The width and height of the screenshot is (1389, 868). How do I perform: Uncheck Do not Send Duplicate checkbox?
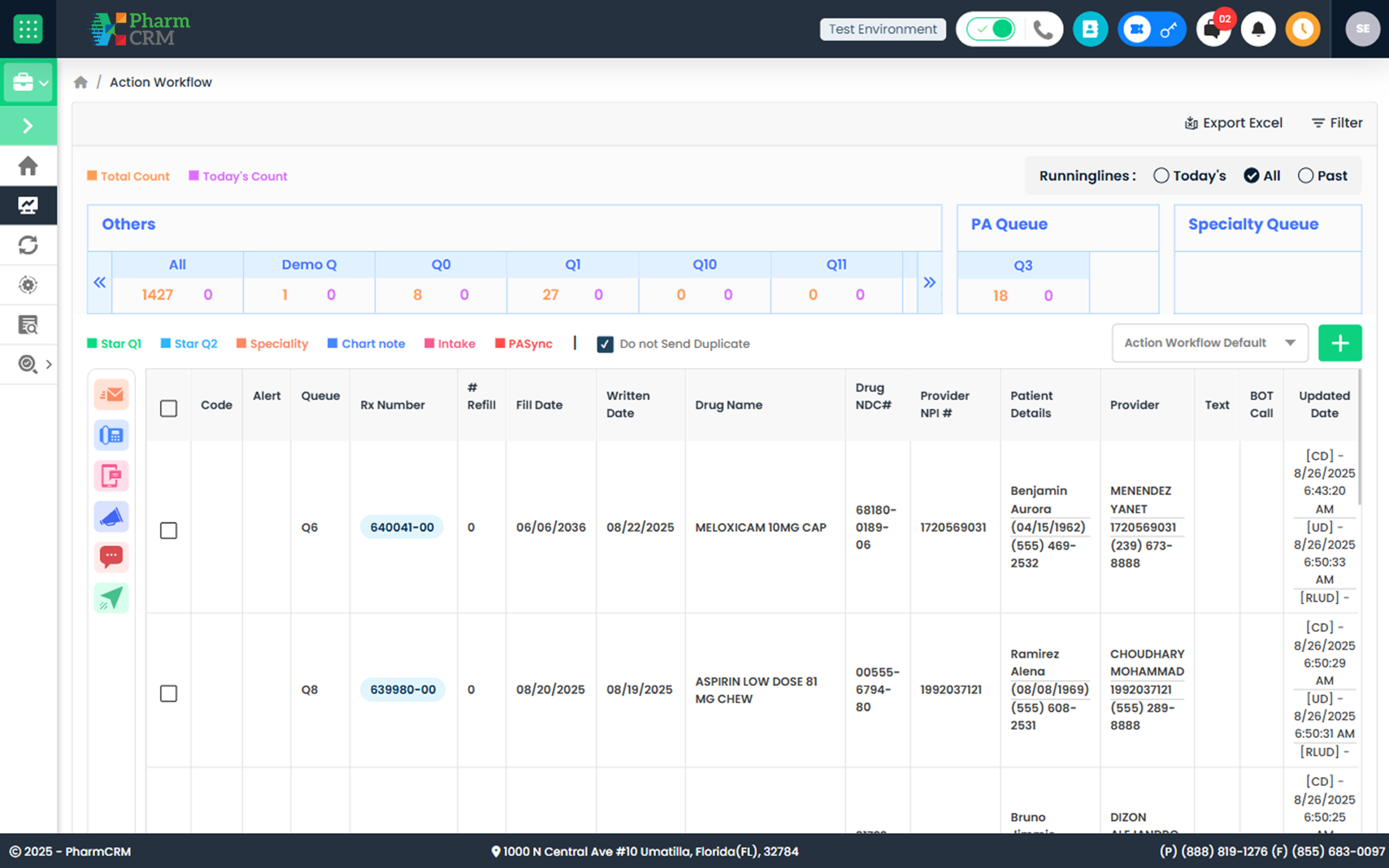[605, 344]
